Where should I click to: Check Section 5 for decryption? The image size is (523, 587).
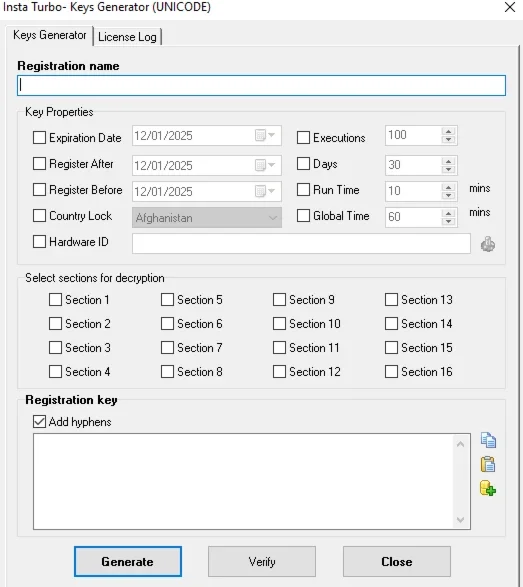tap(167, 300)
